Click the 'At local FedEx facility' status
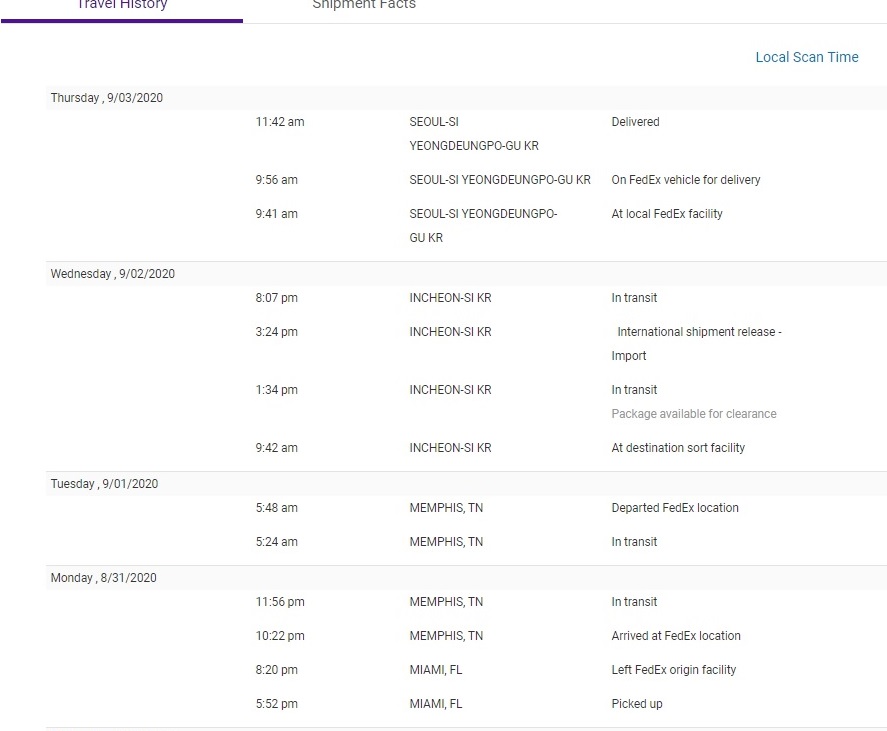Viewport: 887px width, 731px height. pos(666,214)
